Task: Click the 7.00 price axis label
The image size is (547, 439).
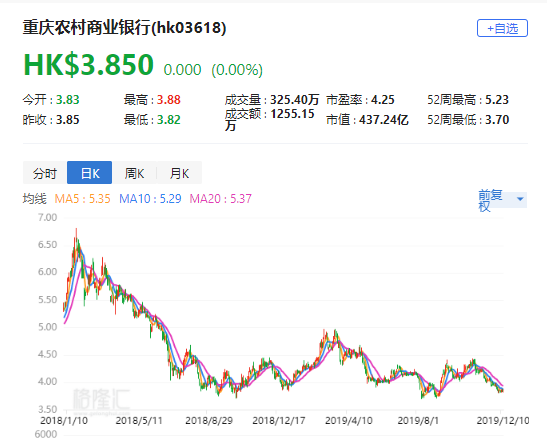Action: point(47,217)
